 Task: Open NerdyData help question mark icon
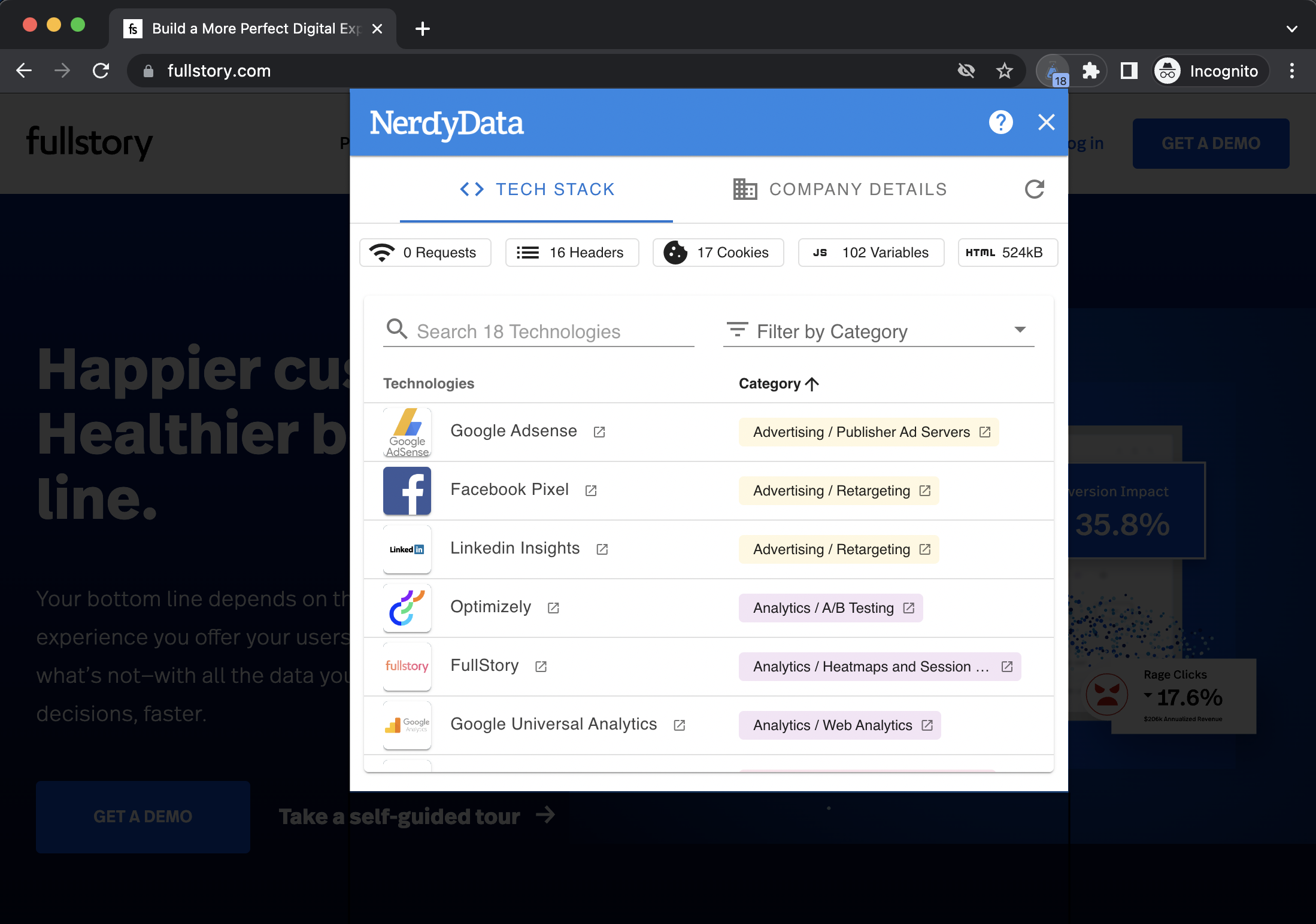point(1000,122)
